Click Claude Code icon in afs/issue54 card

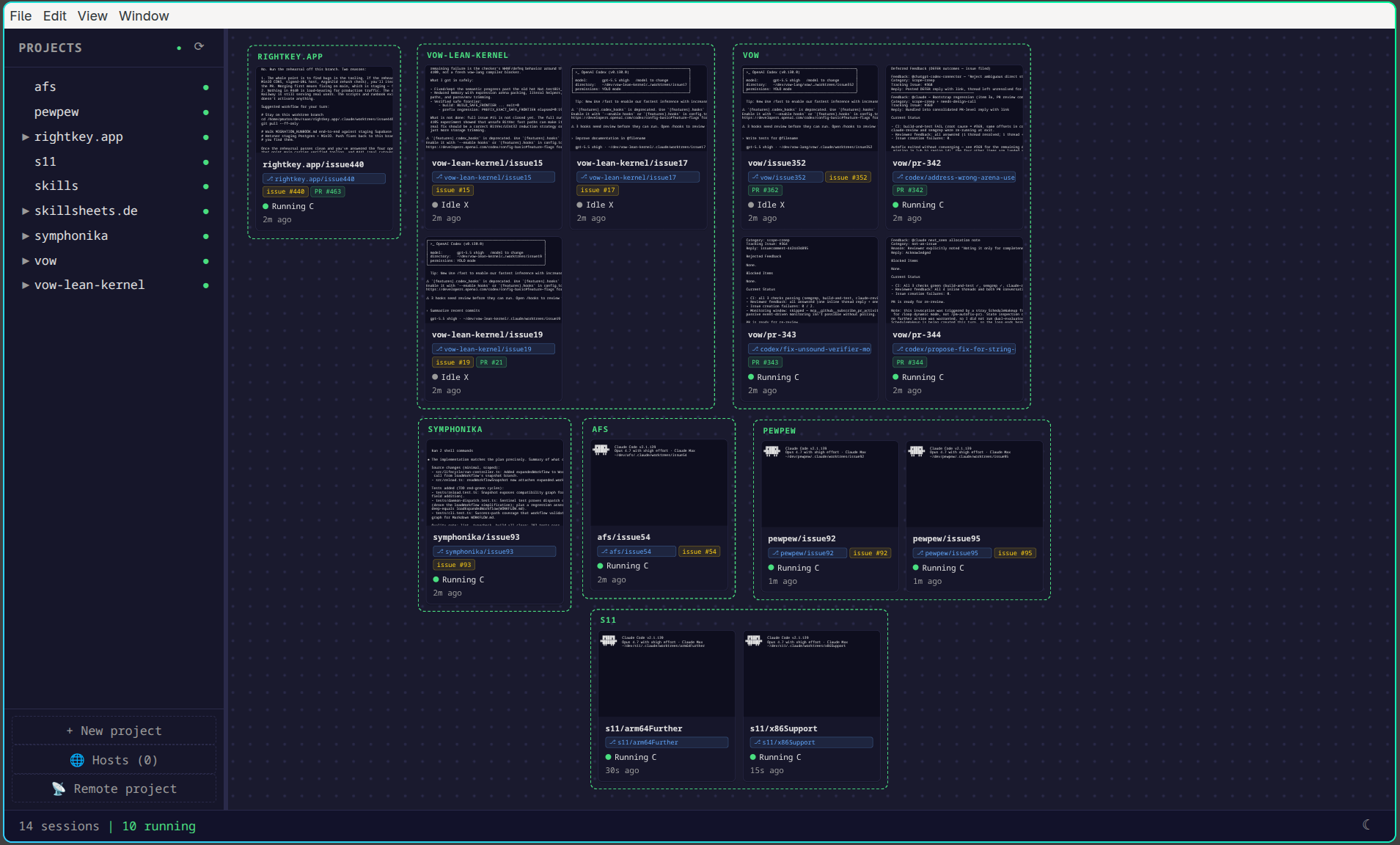point(601,450)
